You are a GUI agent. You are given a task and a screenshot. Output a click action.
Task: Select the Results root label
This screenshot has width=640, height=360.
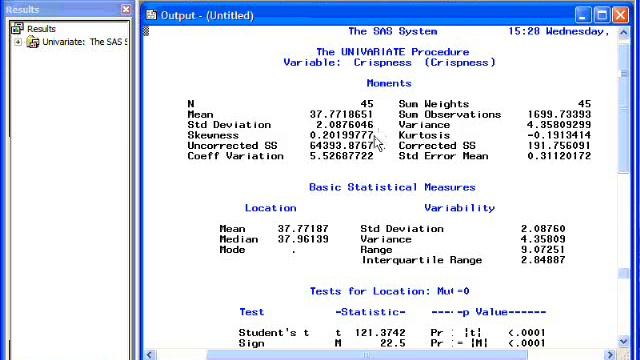41,29
